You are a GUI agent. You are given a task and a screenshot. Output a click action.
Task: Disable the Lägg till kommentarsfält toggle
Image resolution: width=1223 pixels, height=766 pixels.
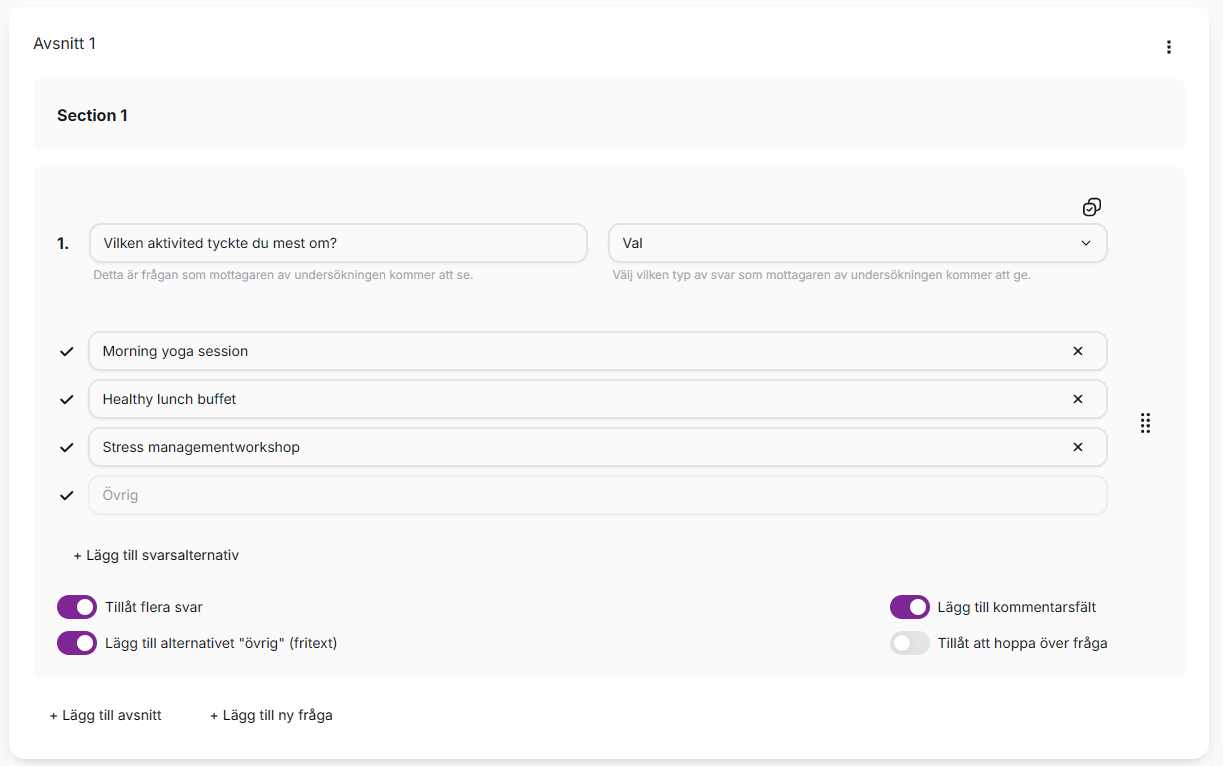tap(909, 607)
